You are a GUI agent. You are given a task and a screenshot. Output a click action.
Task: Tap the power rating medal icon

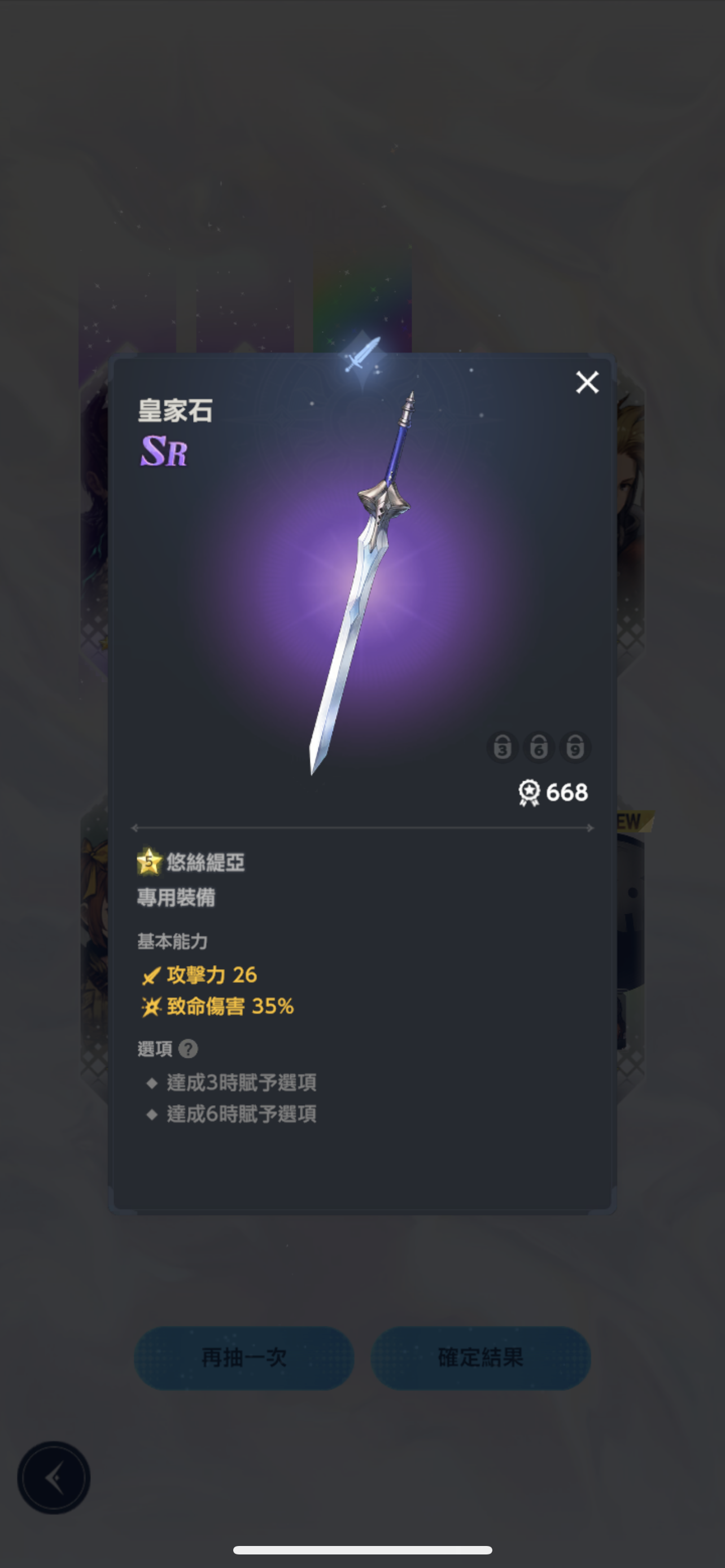pyautogui.click(x=529, y=793)
